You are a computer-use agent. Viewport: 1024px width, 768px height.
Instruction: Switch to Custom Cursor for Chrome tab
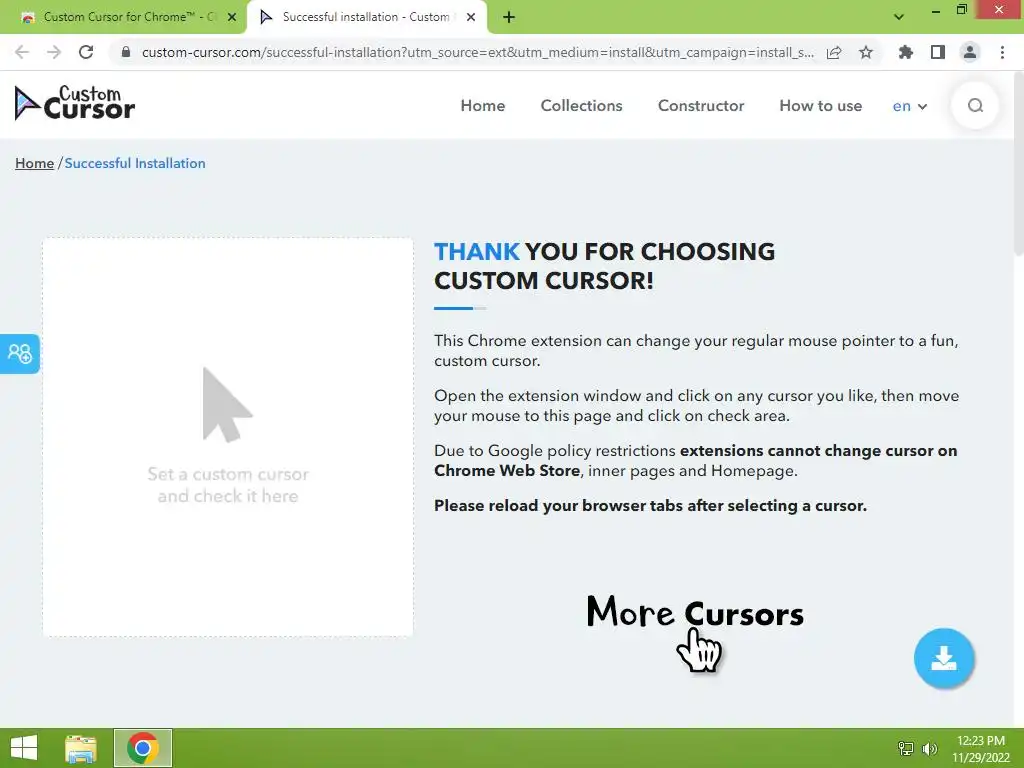pyautogui.click(x=123, y=17)
